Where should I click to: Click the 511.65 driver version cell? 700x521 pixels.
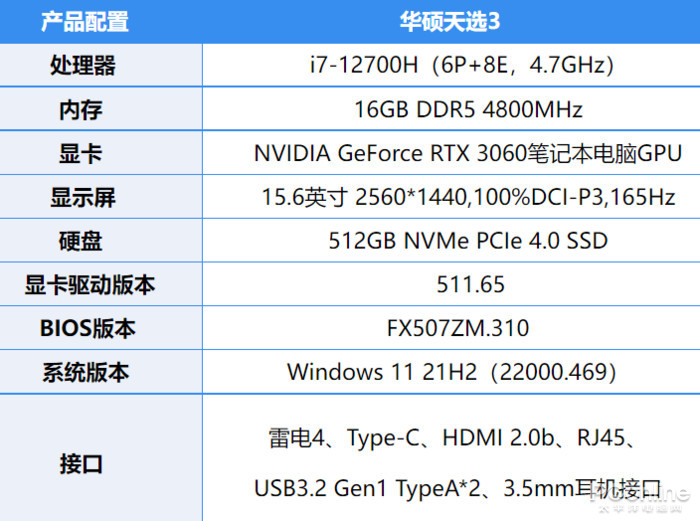pyautogui.click(x=470, y=285)
